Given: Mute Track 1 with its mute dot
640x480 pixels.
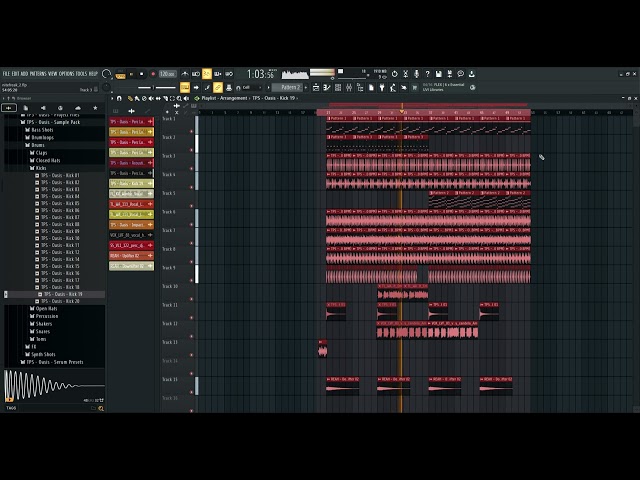Looking at the screenshot, I should coord(191,131).
